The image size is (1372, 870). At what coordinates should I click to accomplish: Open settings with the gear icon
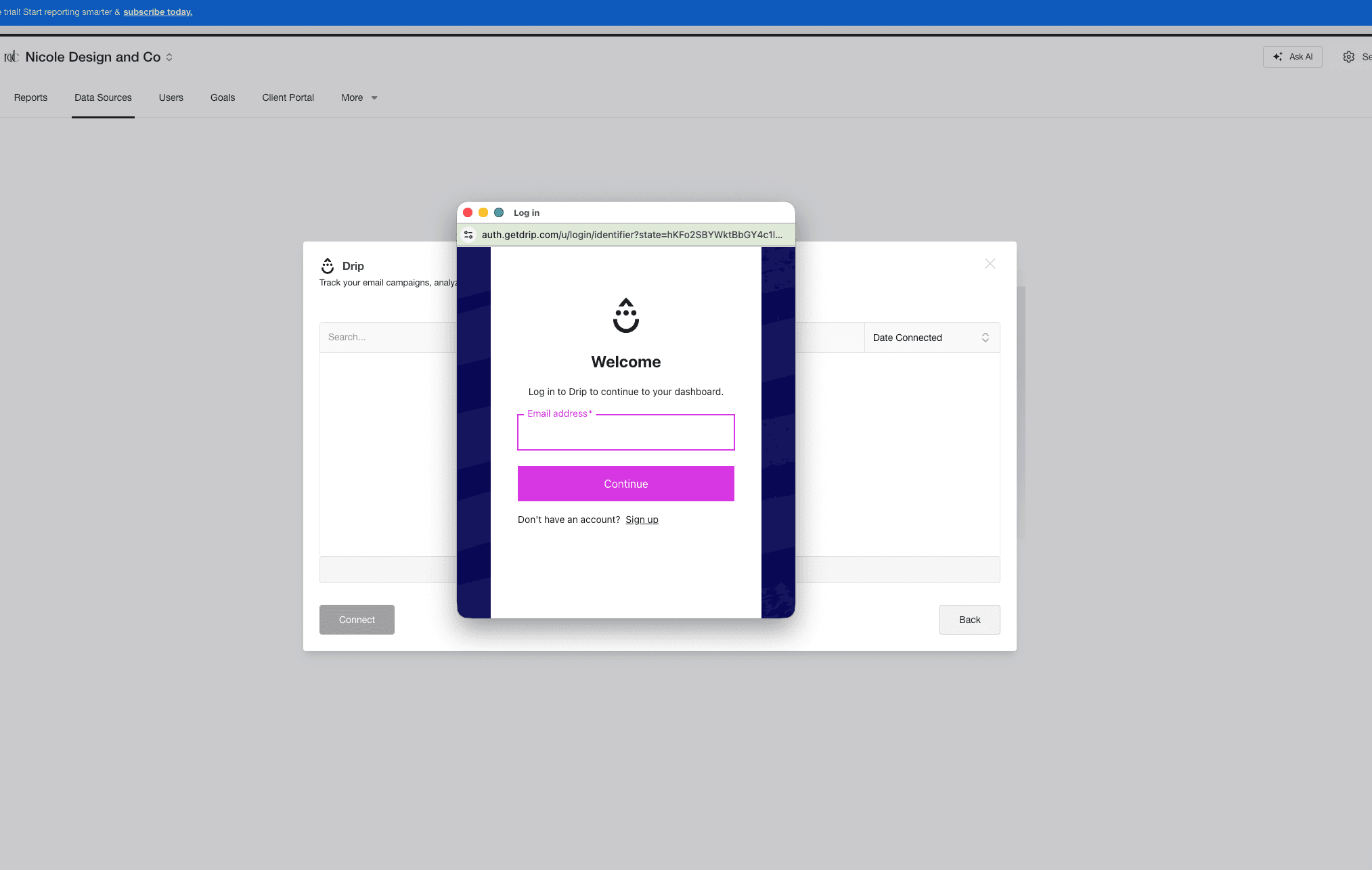point(1348,57)
